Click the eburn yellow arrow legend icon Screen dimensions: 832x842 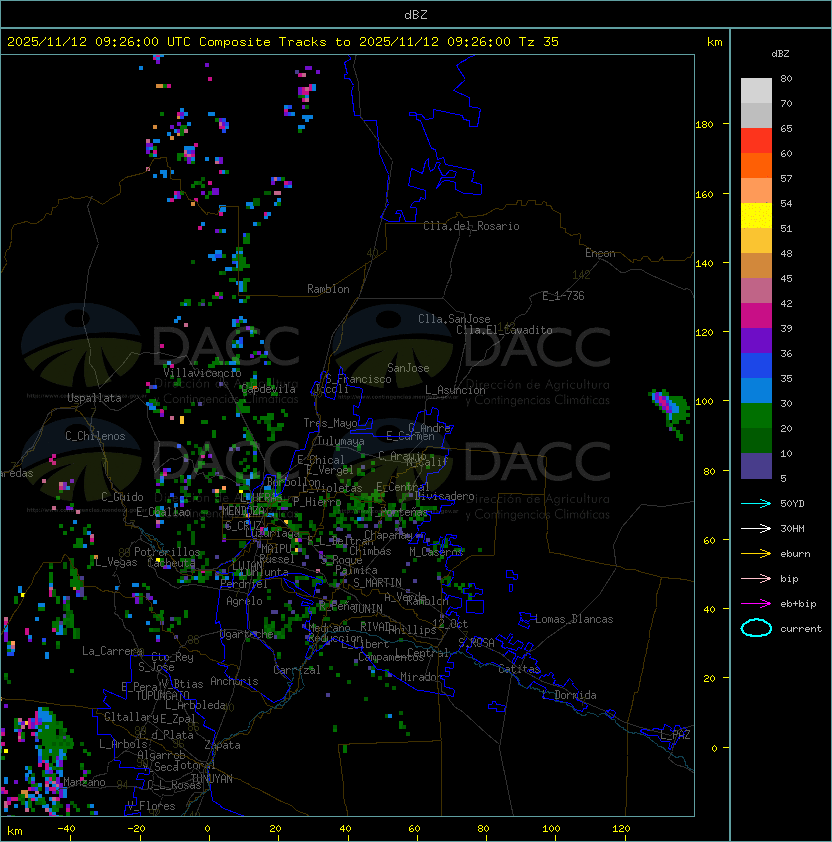pyautogui.click(x=756, y=554)
